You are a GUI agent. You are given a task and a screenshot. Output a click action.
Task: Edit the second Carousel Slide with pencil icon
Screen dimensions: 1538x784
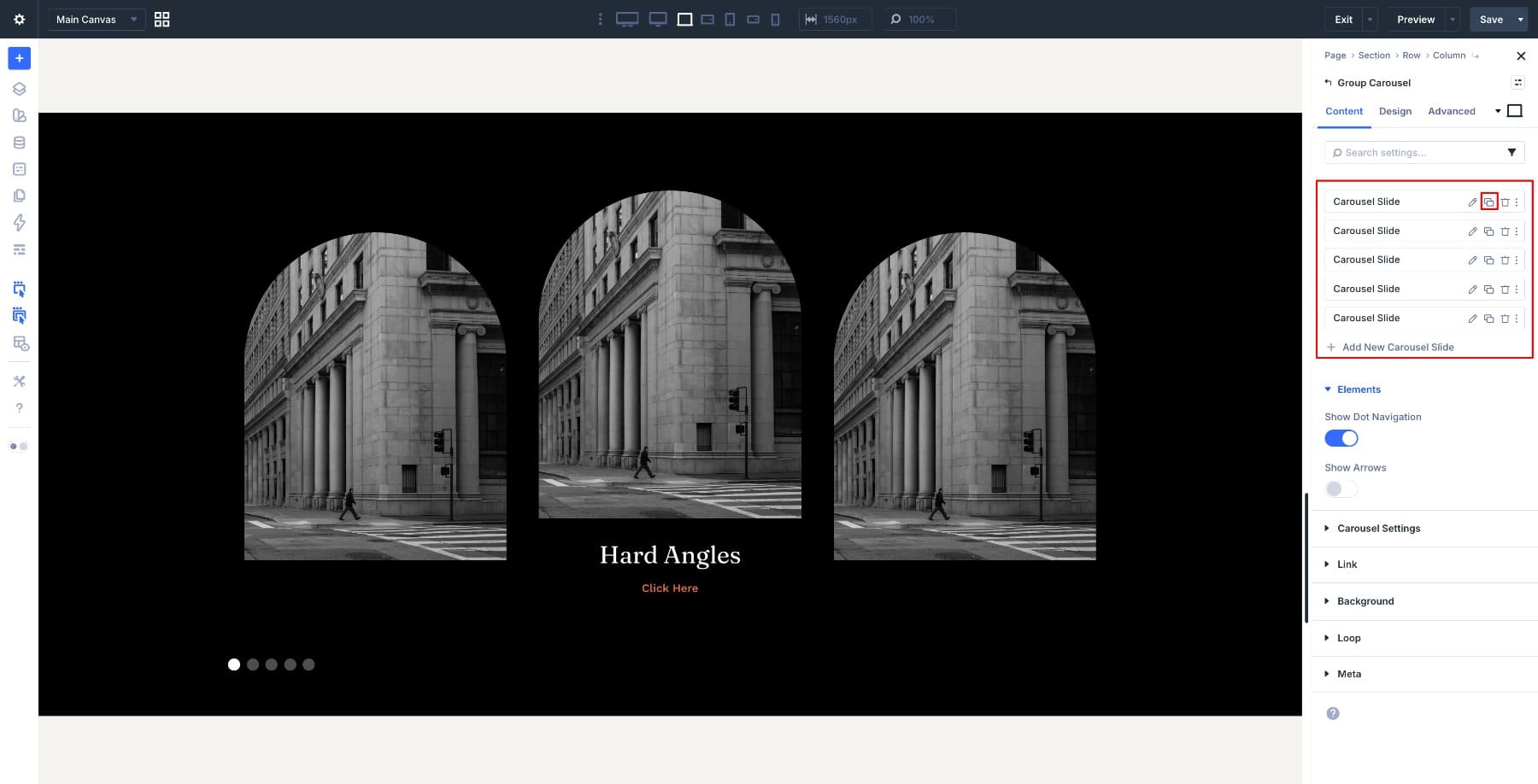point(1472,231)
